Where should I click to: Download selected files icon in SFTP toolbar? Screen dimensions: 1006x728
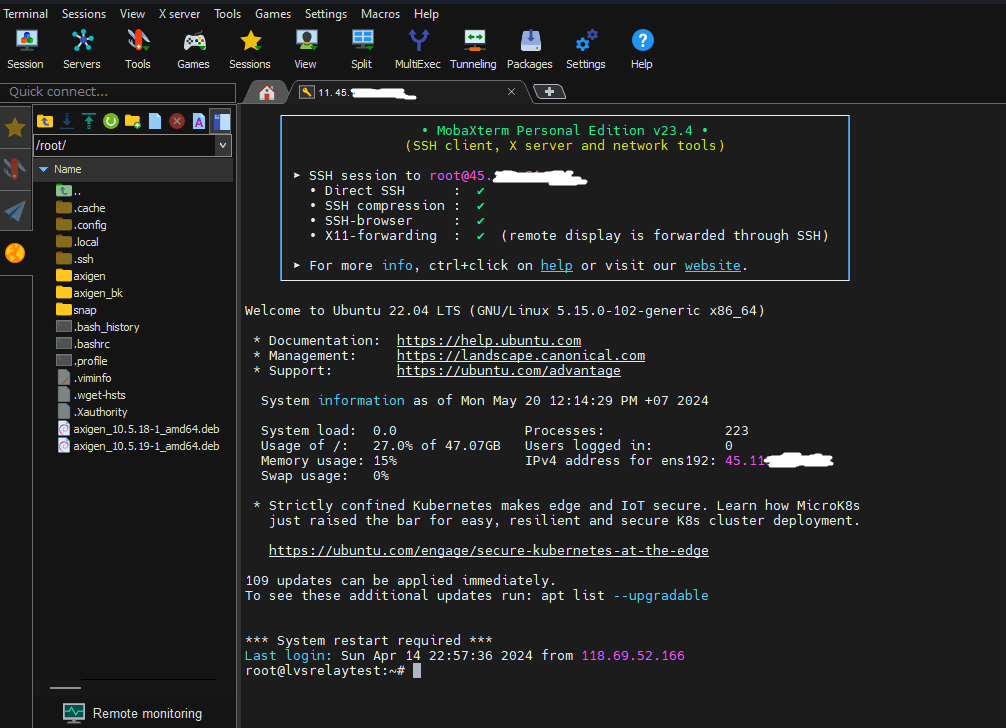(x=67, y=121)
